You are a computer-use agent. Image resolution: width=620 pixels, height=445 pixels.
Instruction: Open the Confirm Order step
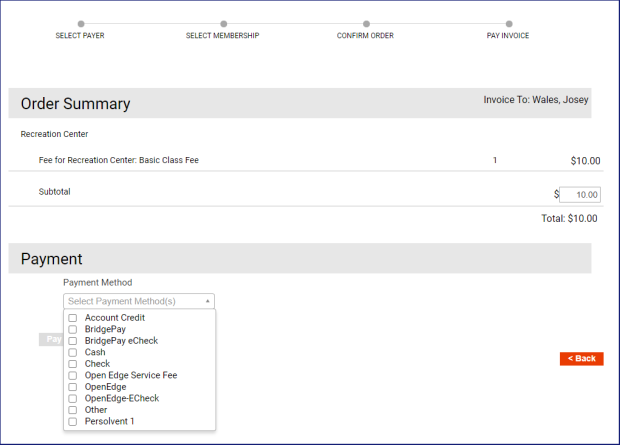[x=366, y=24]
